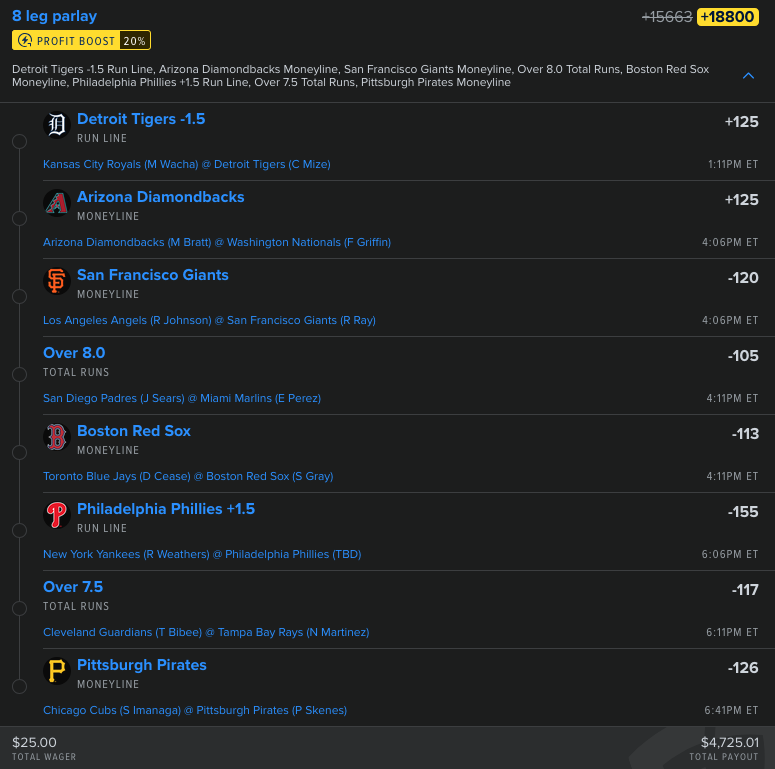
Task: Click the leg status circle beside Pittsburgh Pirates
Action: click(x=19, y=686)
